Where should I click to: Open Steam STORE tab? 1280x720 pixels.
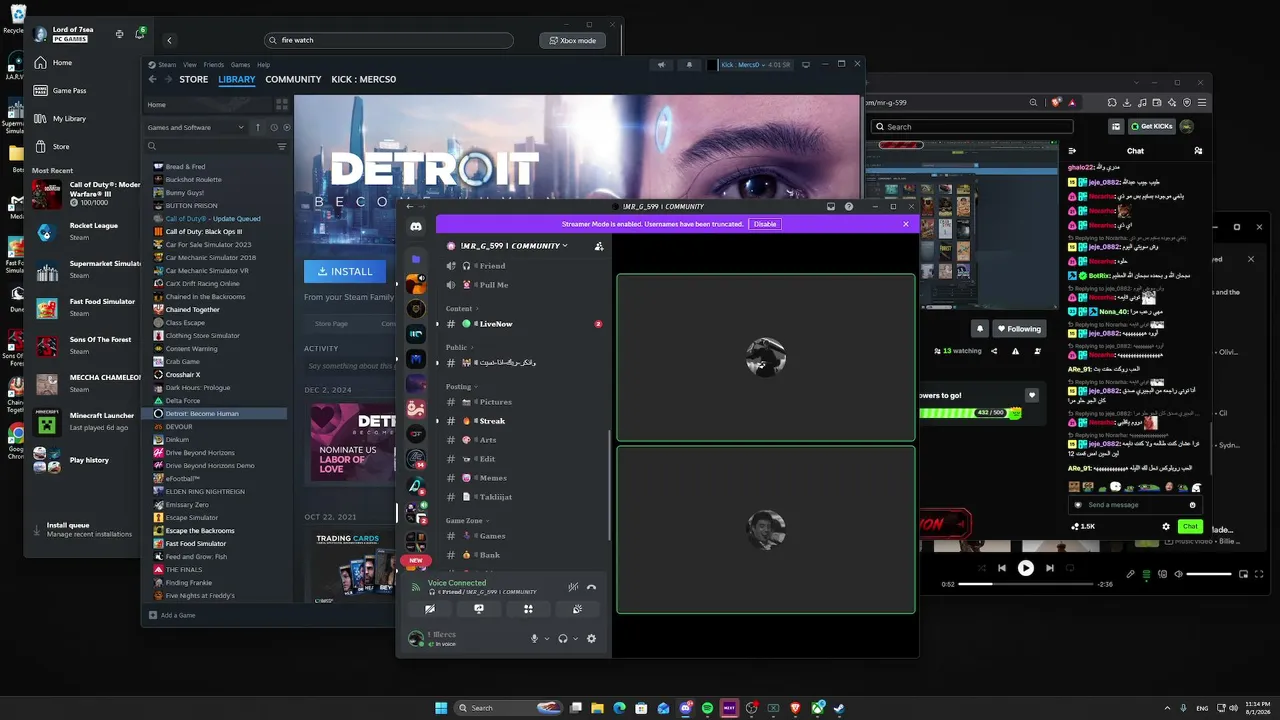pyautogui.click(x=194, y=79)
